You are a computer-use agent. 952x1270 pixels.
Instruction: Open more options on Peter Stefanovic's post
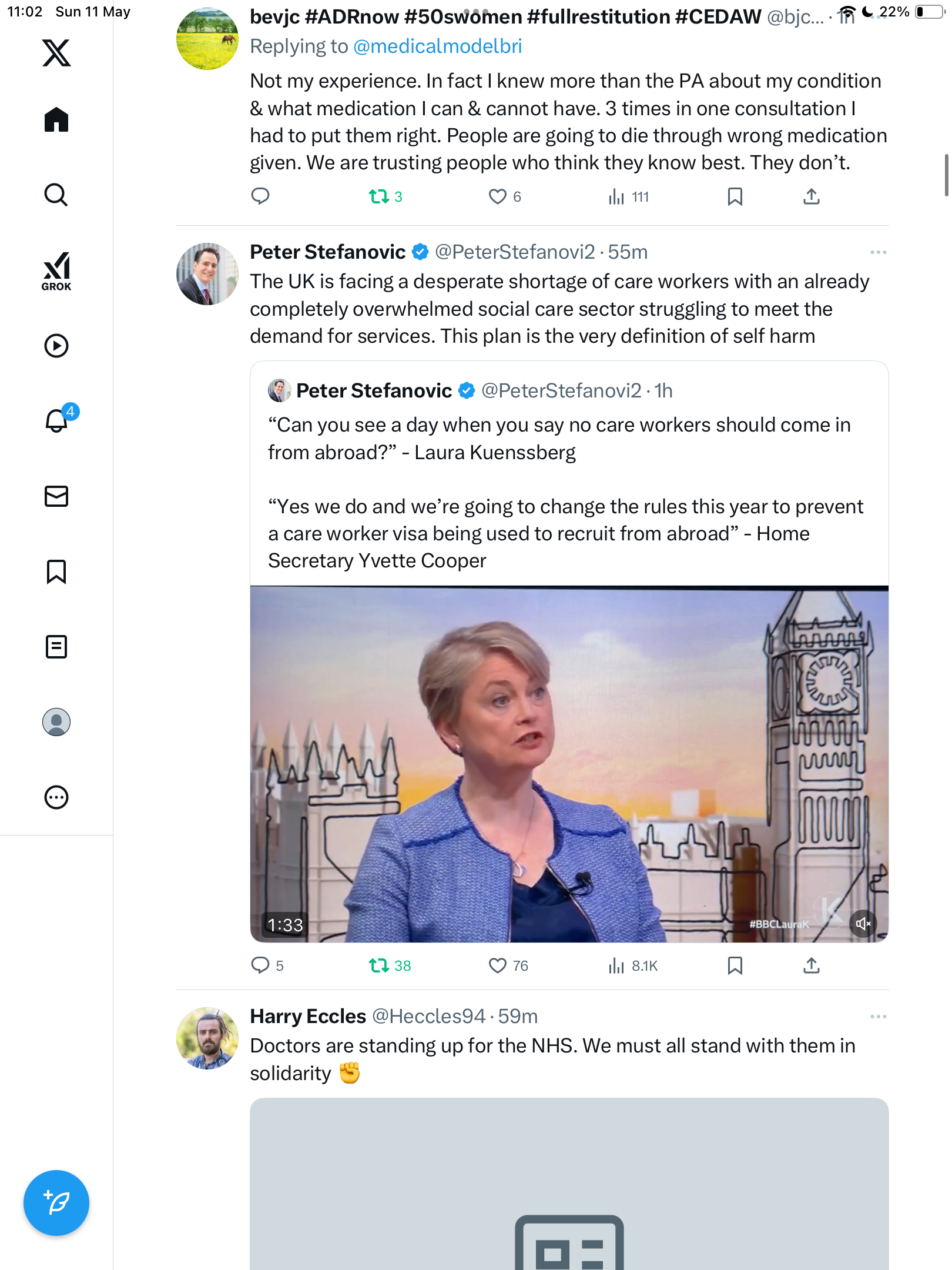tap(878, 252)
